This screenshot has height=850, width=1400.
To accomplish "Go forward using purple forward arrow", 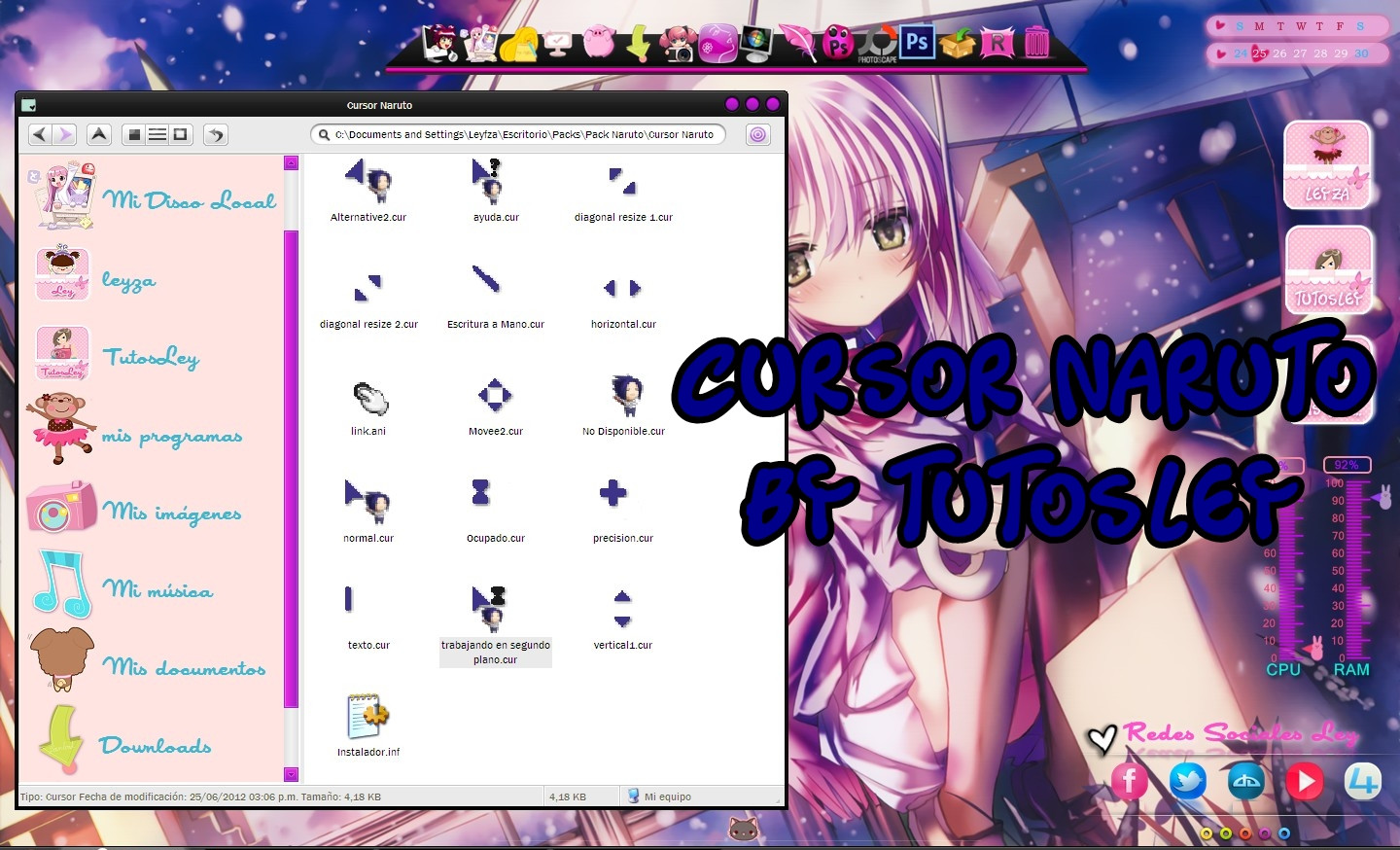I will point(64,134).
